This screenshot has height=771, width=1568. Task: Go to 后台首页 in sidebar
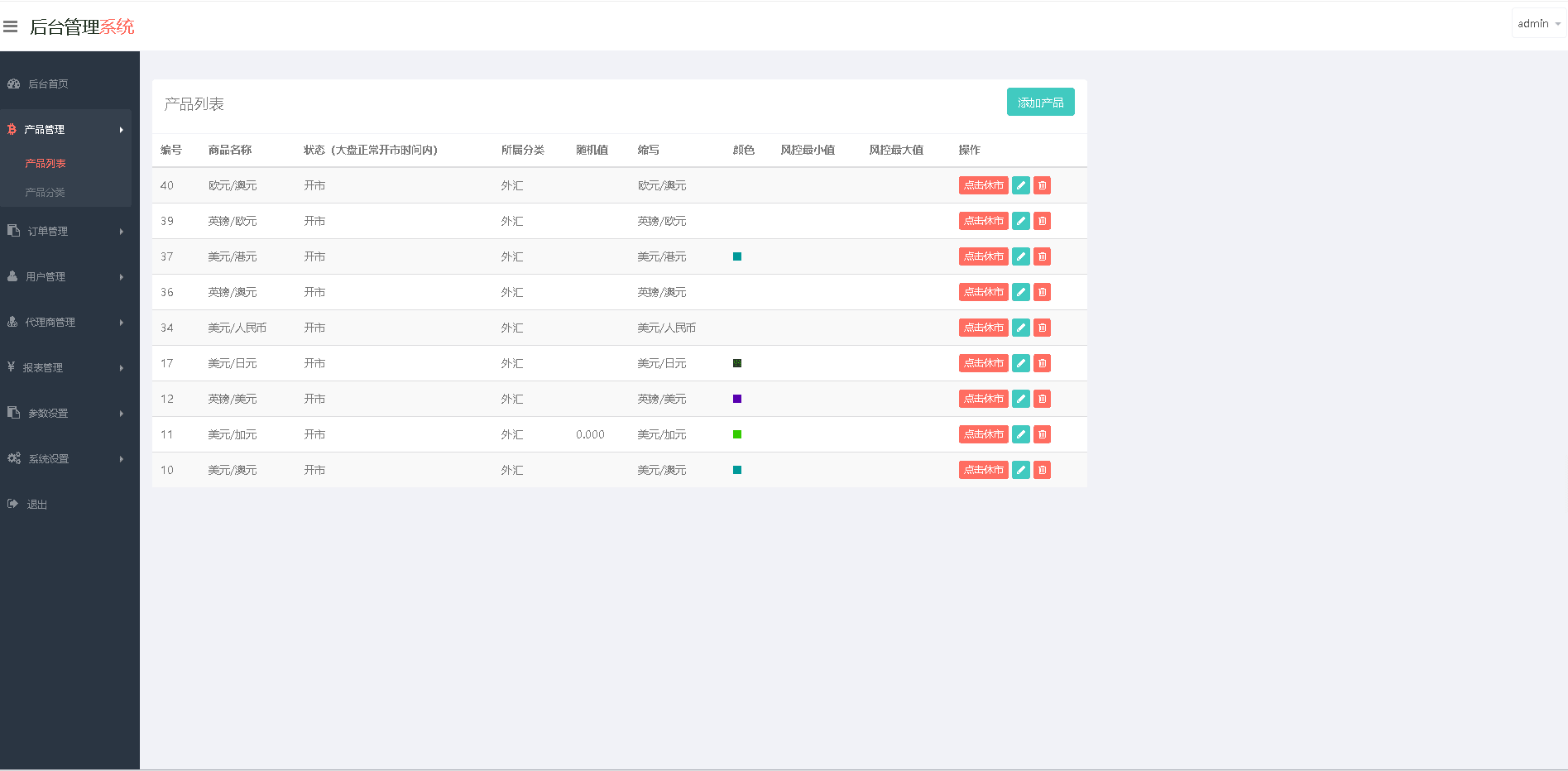(x=48, y=84)
